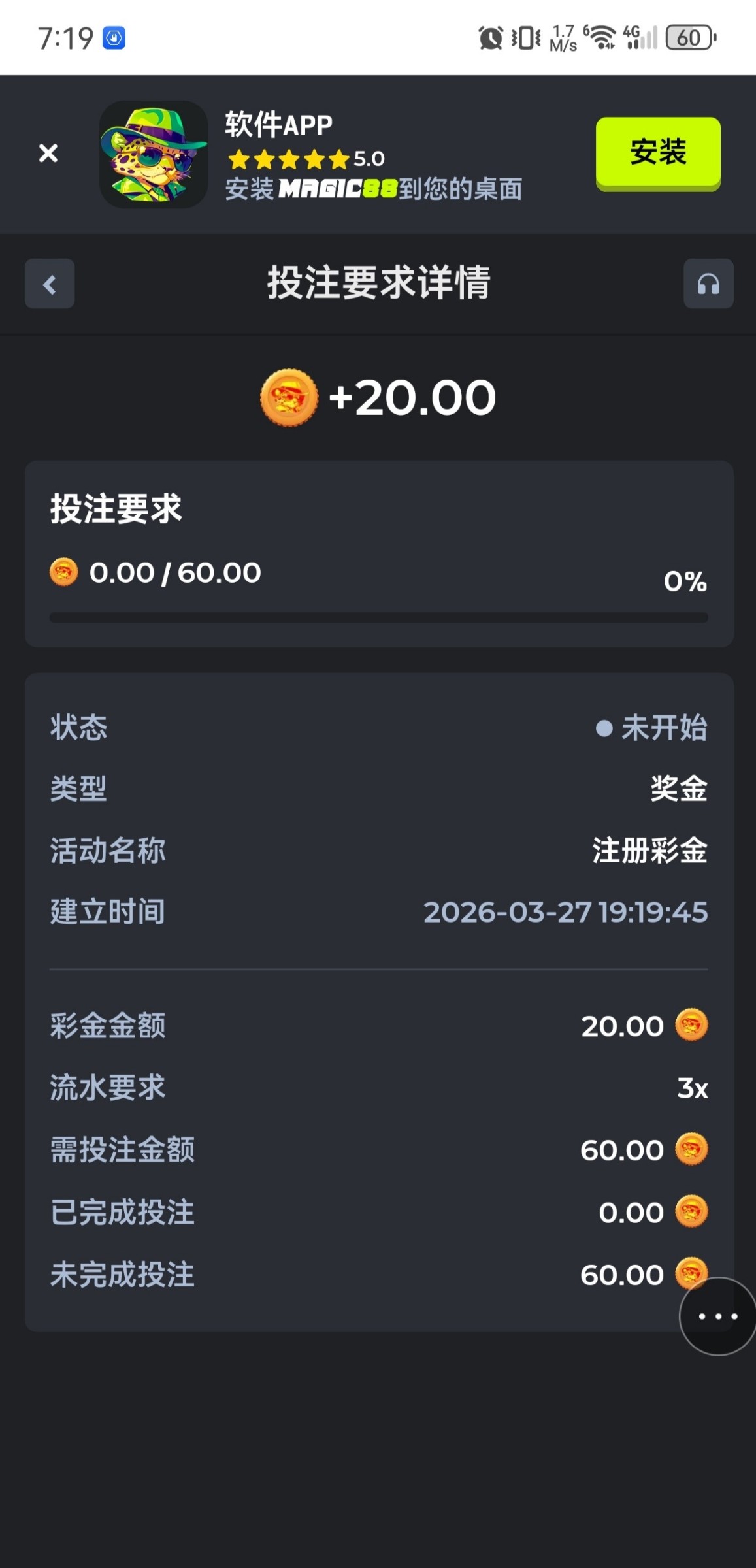Image resolution: width=756 pixels, height=1568 pixels.
Task: Tap the 未开始 status indicator
Action: [x=651, y=728]
